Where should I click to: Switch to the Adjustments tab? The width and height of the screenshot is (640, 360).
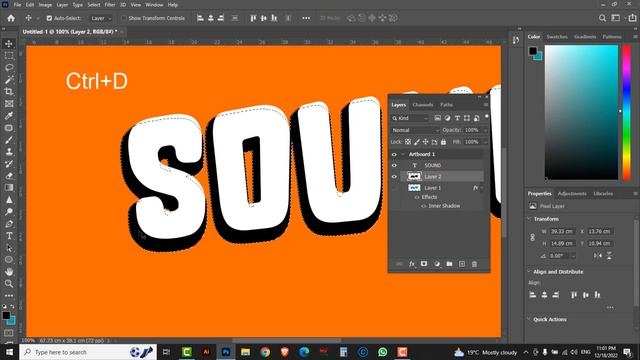point(572,193)
